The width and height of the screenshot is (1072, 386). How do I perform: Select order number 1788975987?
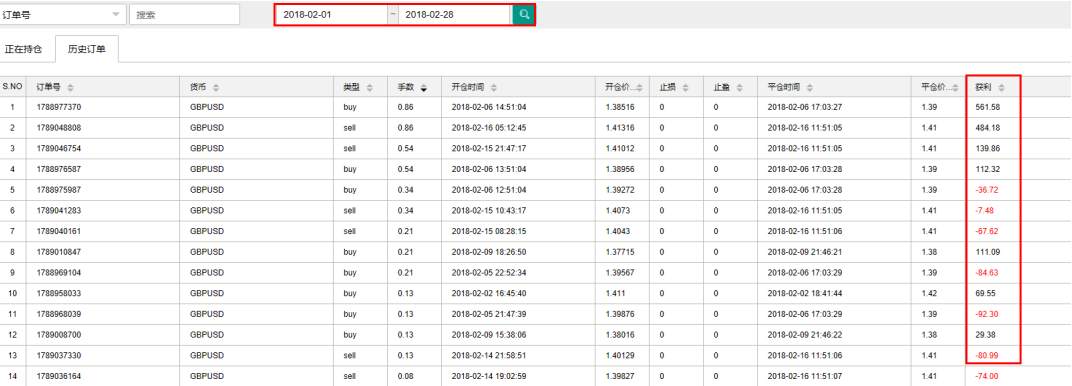click(59, 190)
